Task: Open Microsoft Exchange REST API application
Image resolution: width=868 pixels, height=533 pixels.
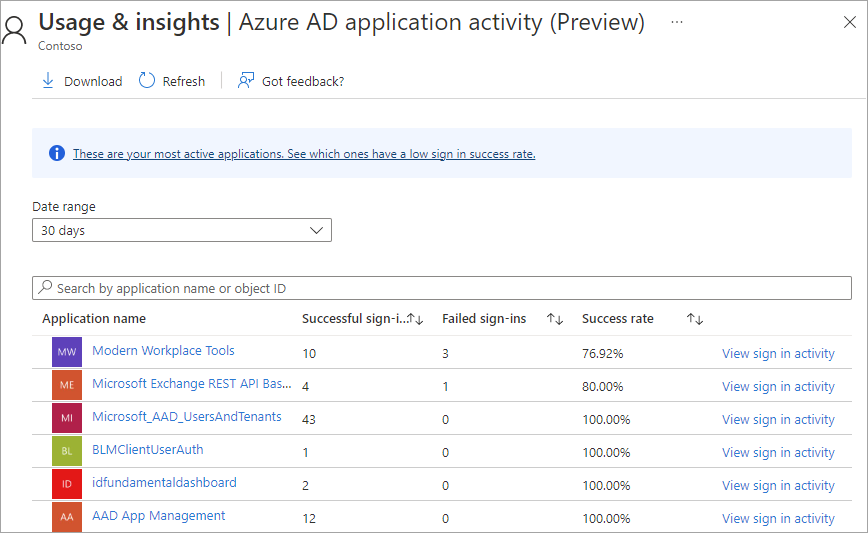Action: (x=192, y=384)
